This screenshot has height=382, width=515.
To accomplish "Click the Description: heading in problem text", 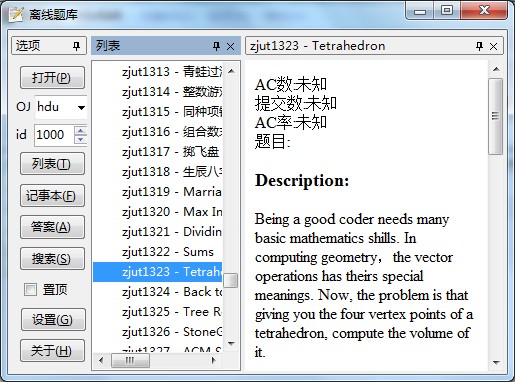I will (302, 180).
